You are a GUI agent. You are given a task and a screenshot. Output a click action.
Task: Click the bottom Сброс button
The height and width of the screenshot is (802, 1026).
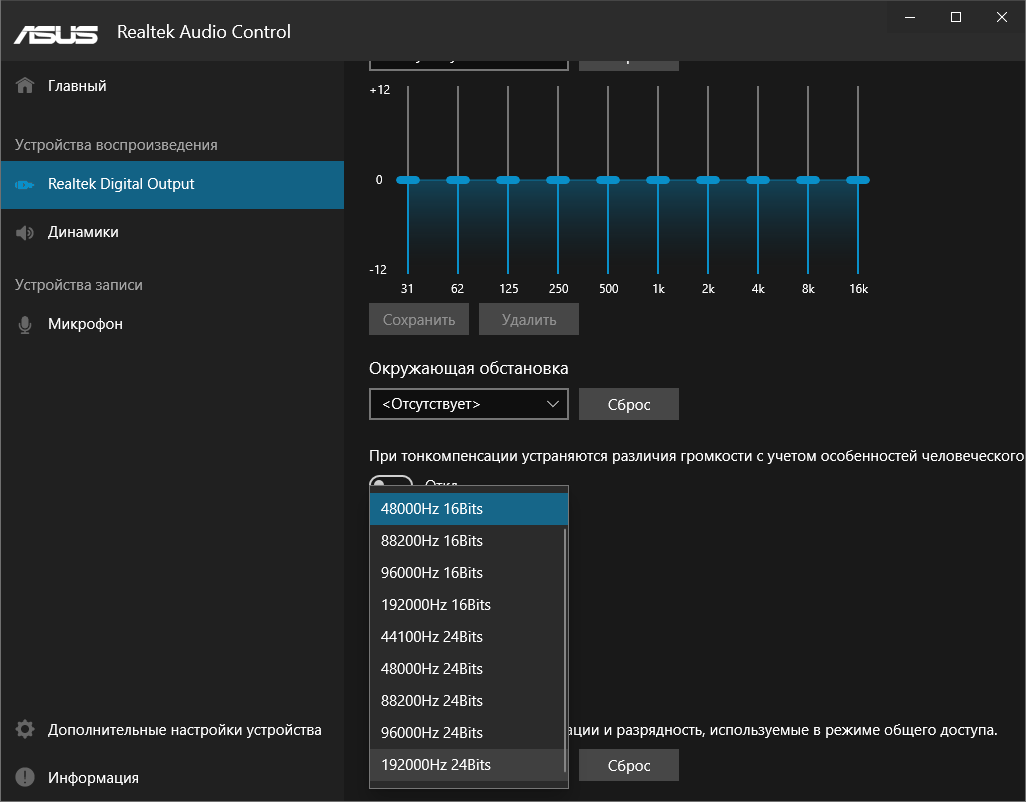(628, 764)
